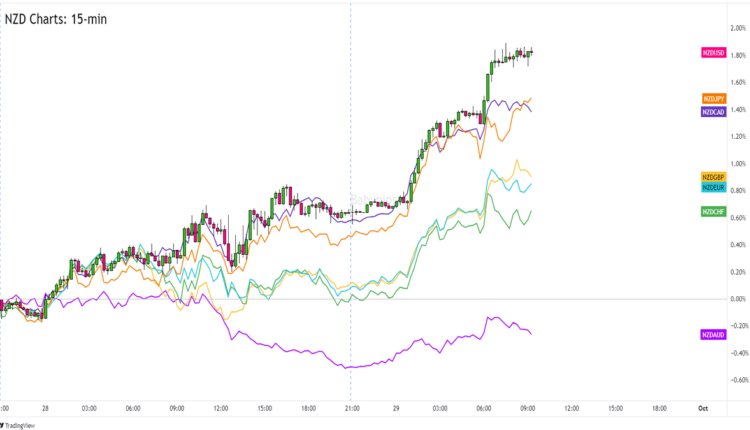Image resolution: width=750 pixels, height=430 pixels.
Task: Click the 2.00% price scale label
Action: click(x=738, y=29)
